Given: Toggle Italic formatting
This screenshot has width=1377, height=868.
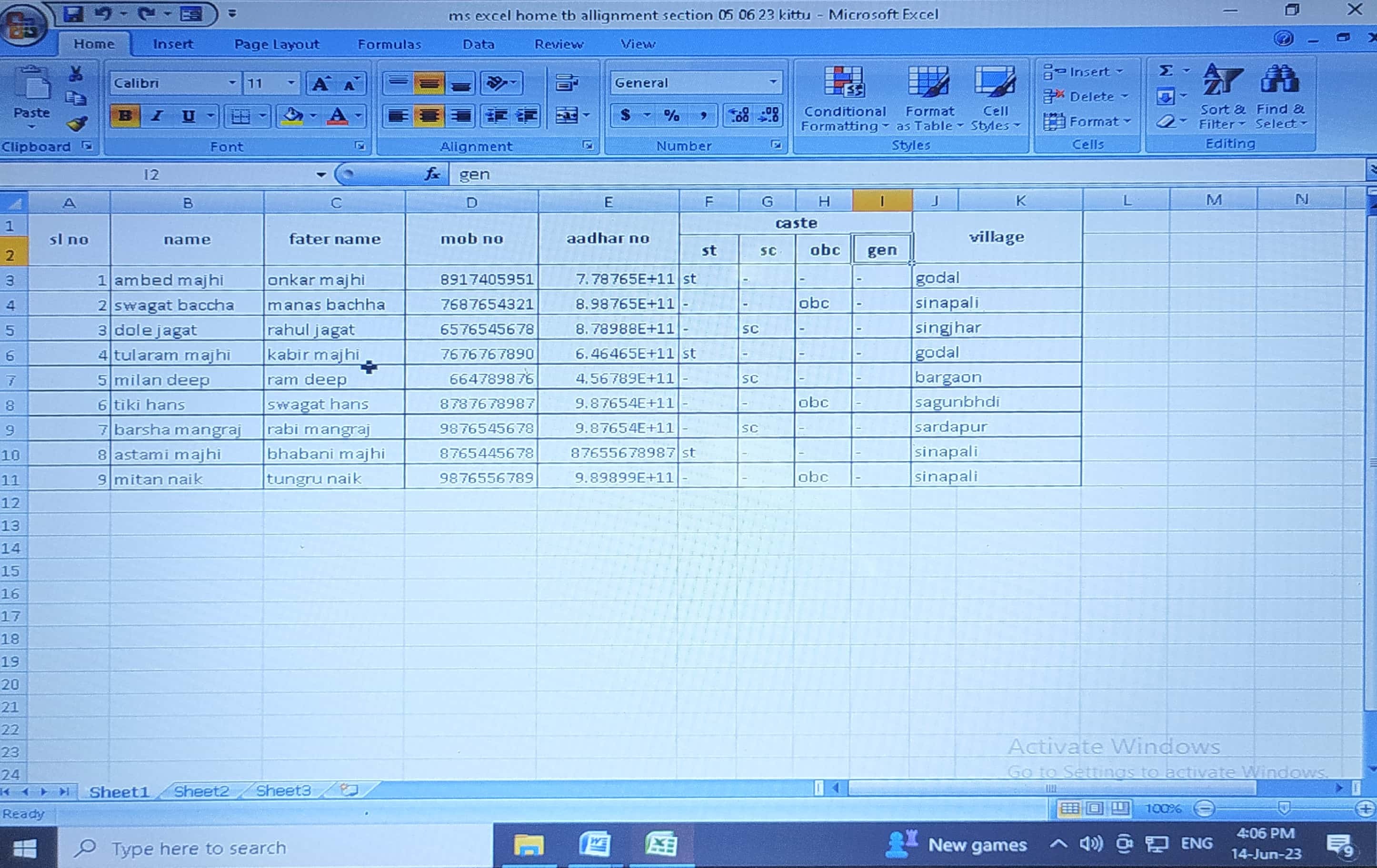Looking at the screenshot, I should point(156,116).
